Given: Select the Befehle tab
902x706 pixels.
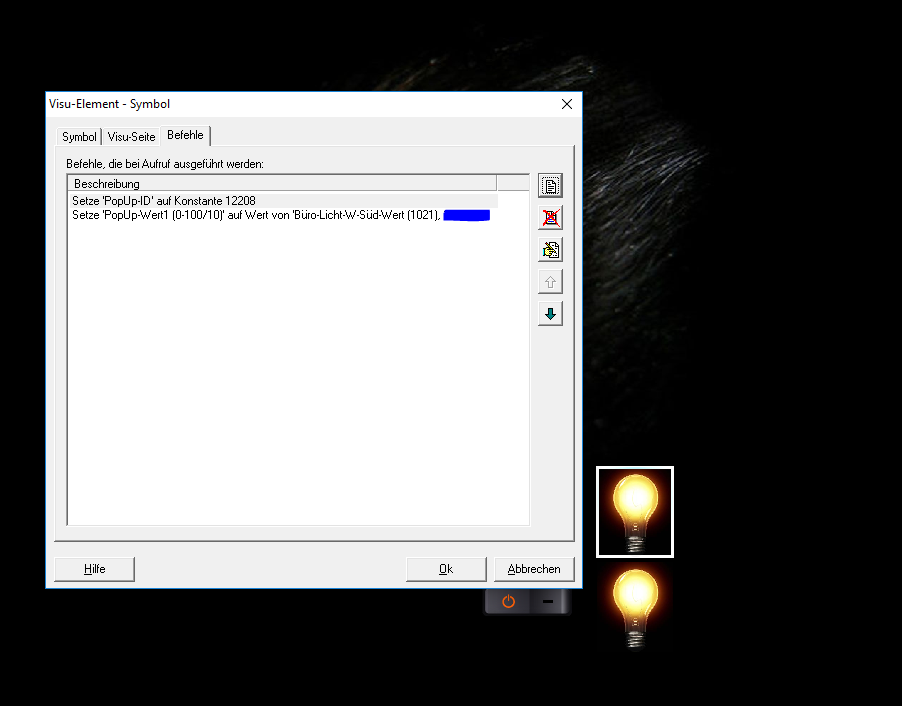Looking at the screenshot, I should coord(185,135).
